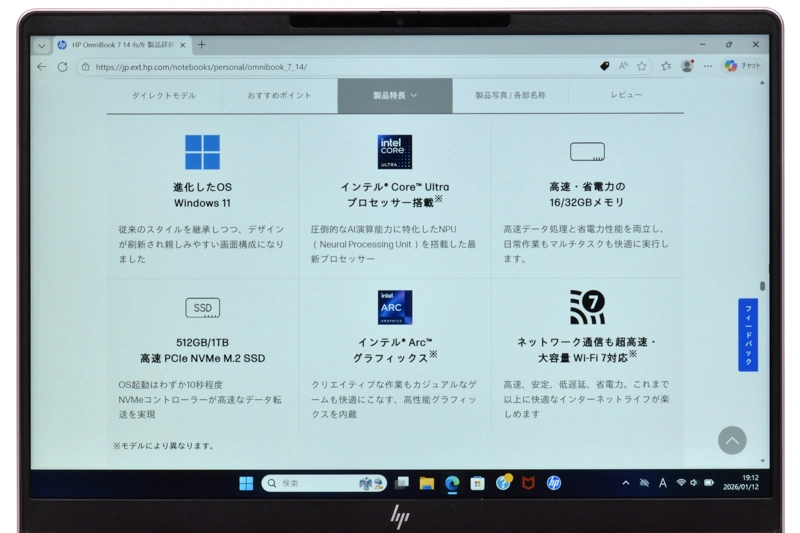The height and width of the screenshot is (533, 800).
Task: Click the memory module icon
Action: pyautogui.click(x=587, y=151)
